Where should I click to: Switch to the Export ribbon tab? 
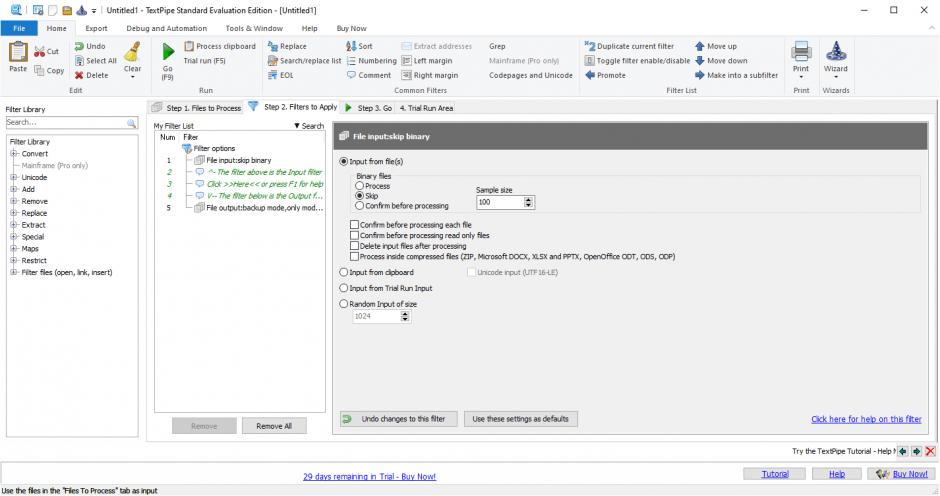(96, 28)
